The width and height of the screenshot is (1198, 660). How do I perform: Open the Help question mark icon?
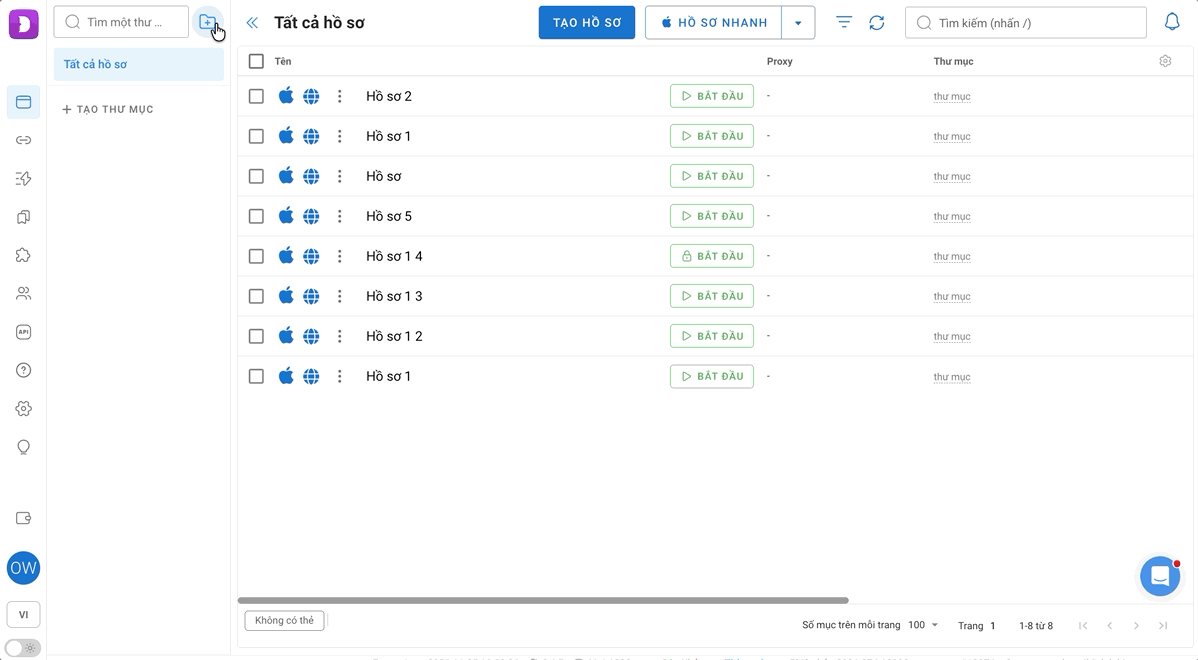coord(24,370)
